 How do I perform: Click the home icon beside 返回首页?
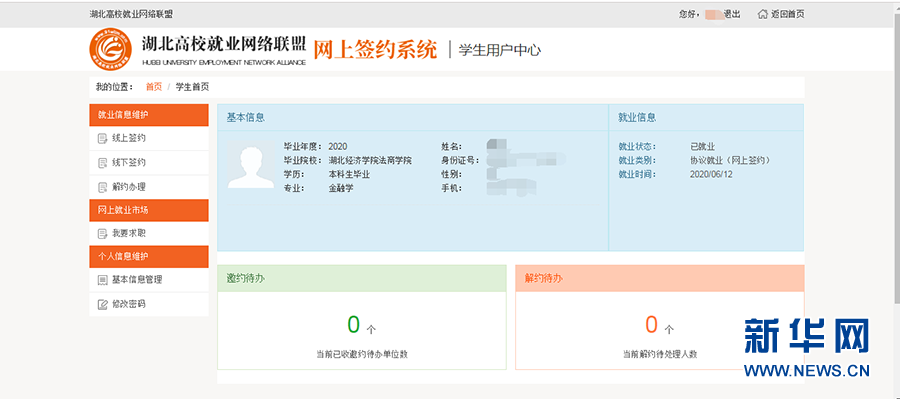tap(762, 14)
